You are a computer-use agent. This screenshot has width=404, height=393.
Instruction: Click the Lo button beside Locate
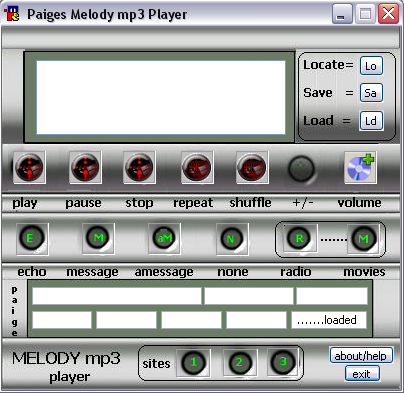tap(371, 66)
